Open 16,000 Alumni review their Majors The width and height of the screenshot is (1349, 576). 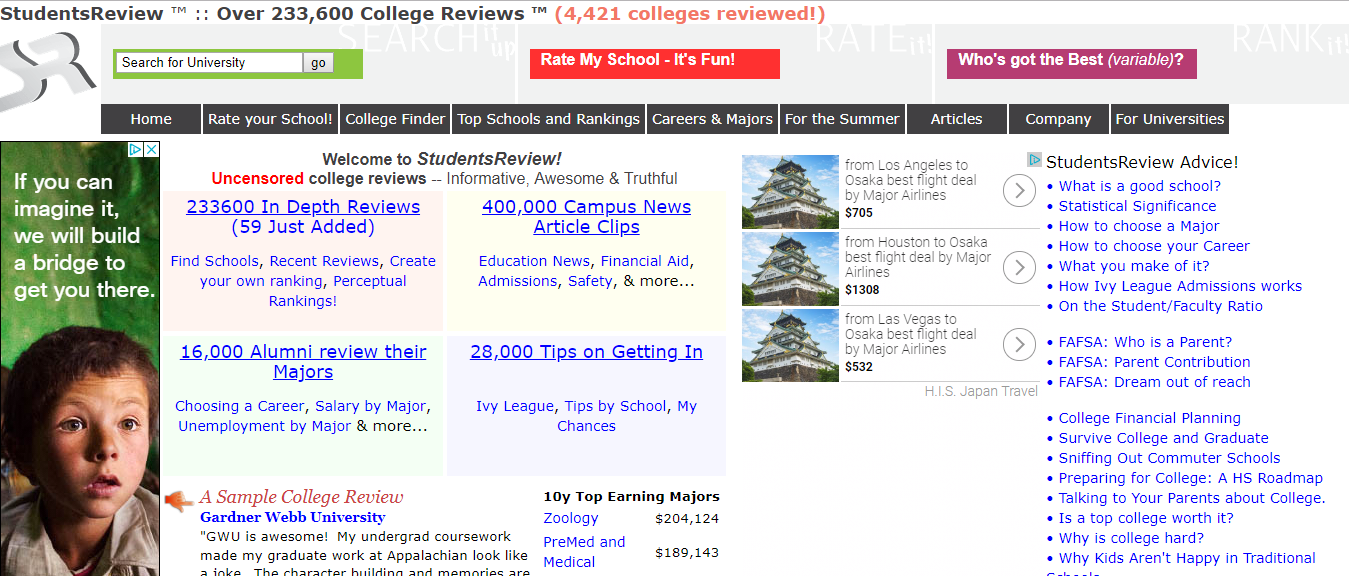(x=303, y=362)
